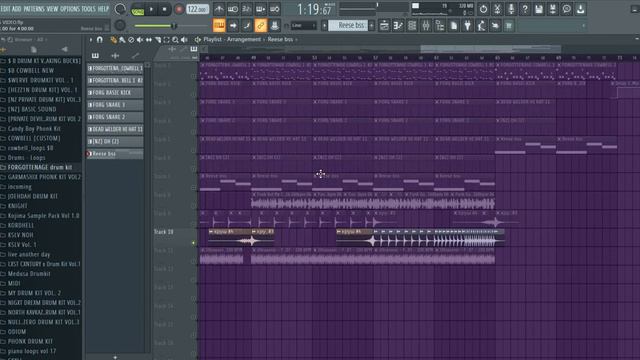
Task: Open the mixer icon
Action: [x=426, y=26]
